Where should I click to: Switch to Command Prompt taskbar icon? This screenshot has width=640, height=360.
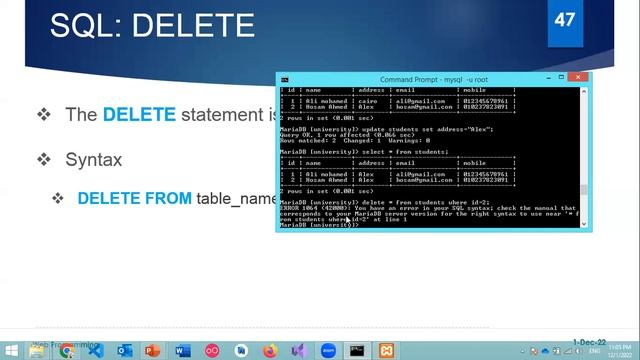(357, 351)
